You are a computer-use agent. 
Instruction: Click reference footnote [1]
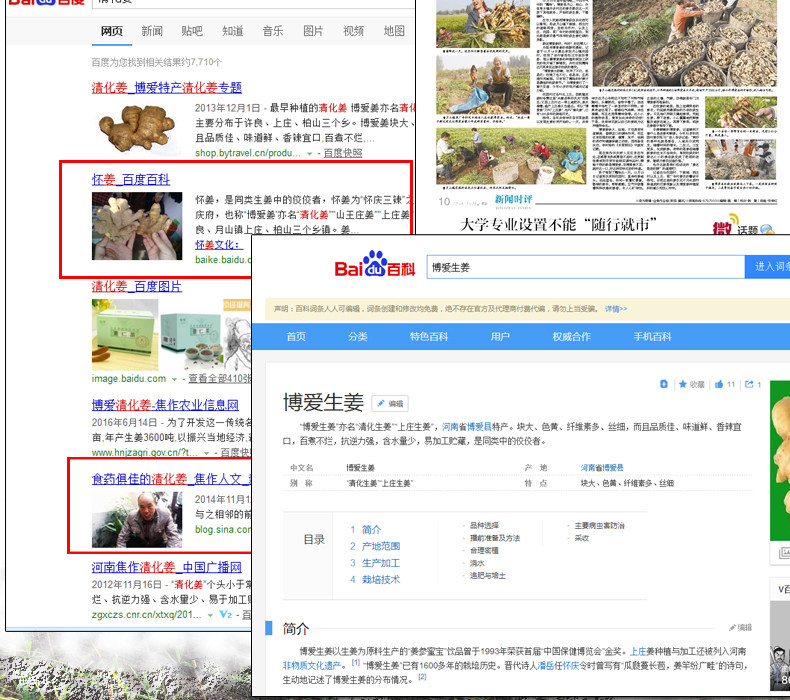tap(356, 663)
